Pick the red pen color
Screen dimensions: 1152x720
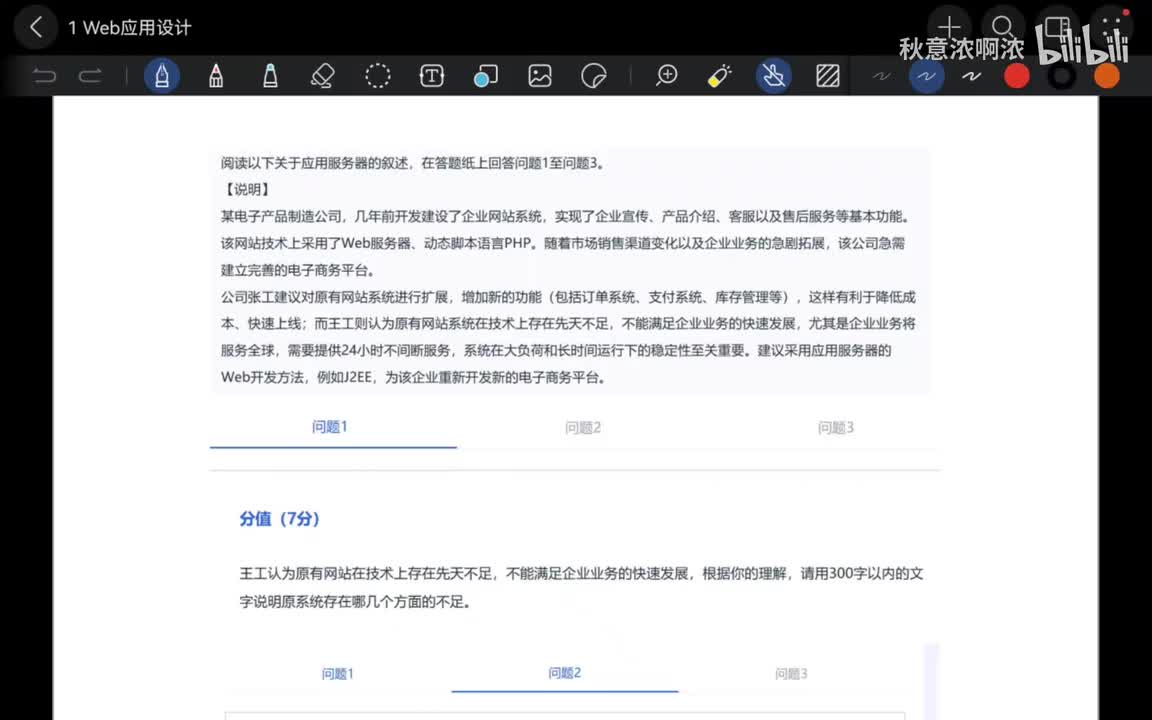pos(1017,76)
